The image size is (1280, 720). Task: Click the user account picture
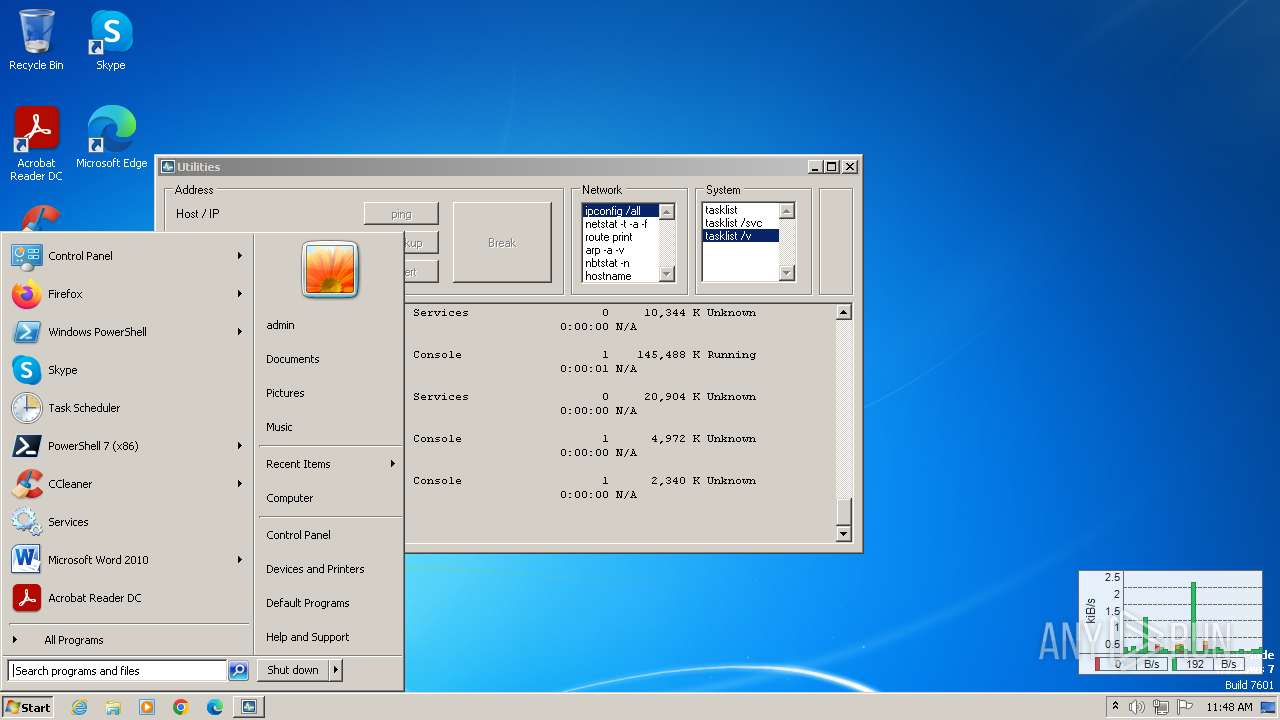point(330,269)
